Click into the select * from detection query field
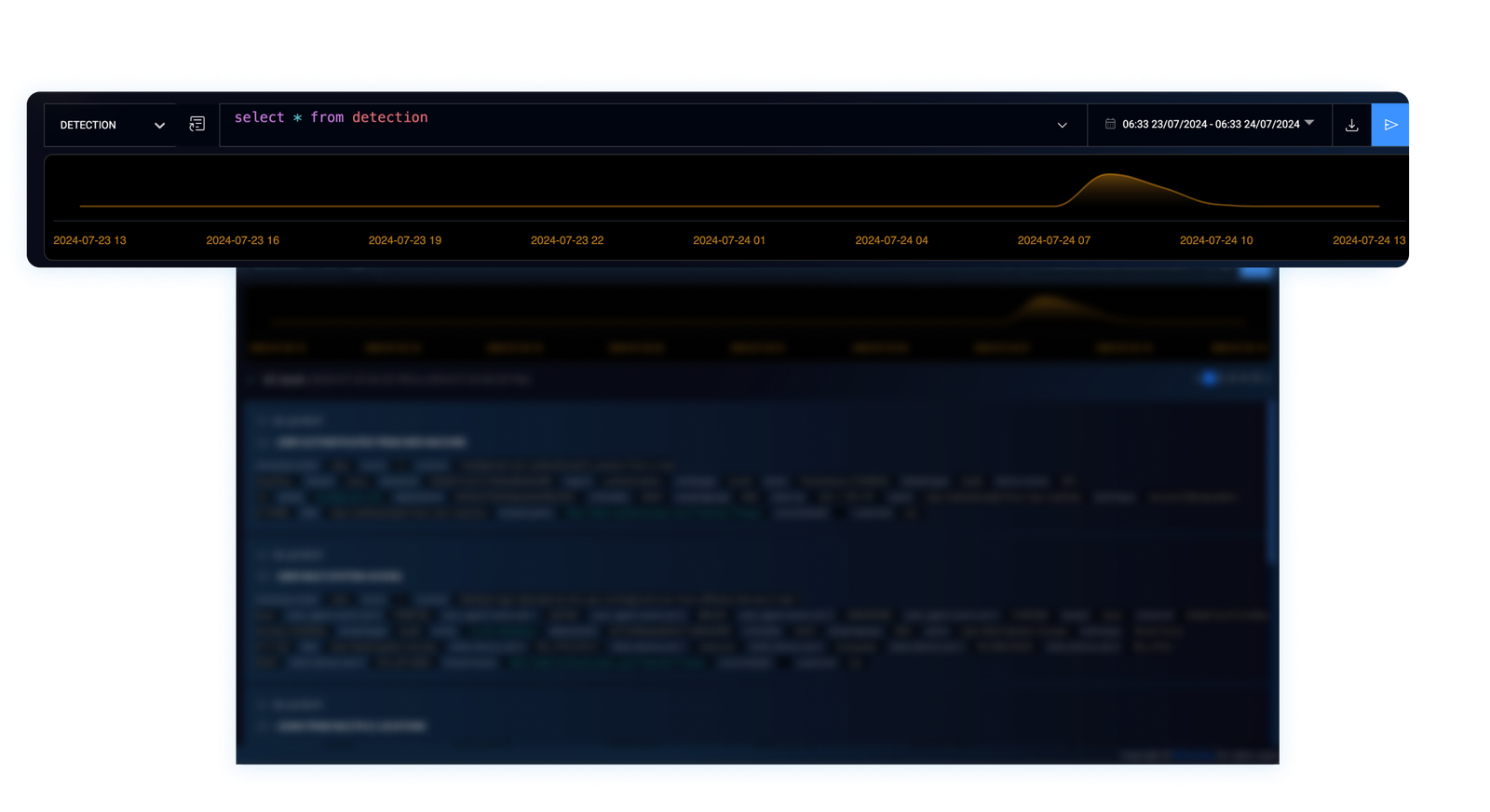This screenshot has height=812, width=1490. (x=633, y=124)
